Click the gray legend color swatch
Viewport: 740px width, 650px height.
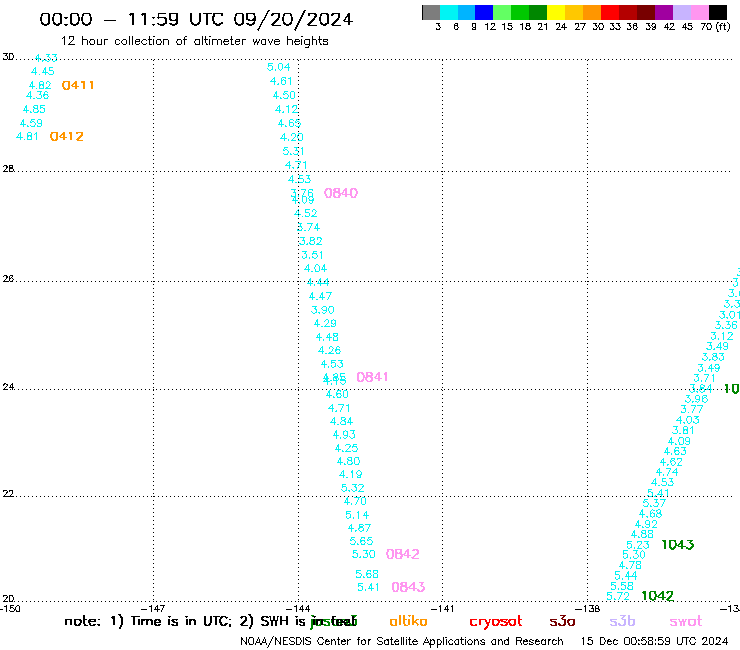point(431,12)
